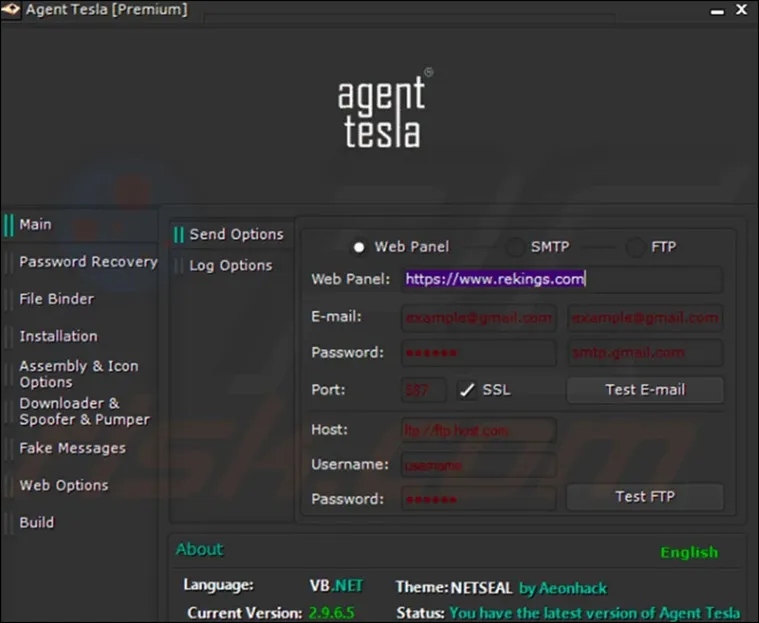
Task: Click the Web Panel URL field
Action: [x=562, y=279]
